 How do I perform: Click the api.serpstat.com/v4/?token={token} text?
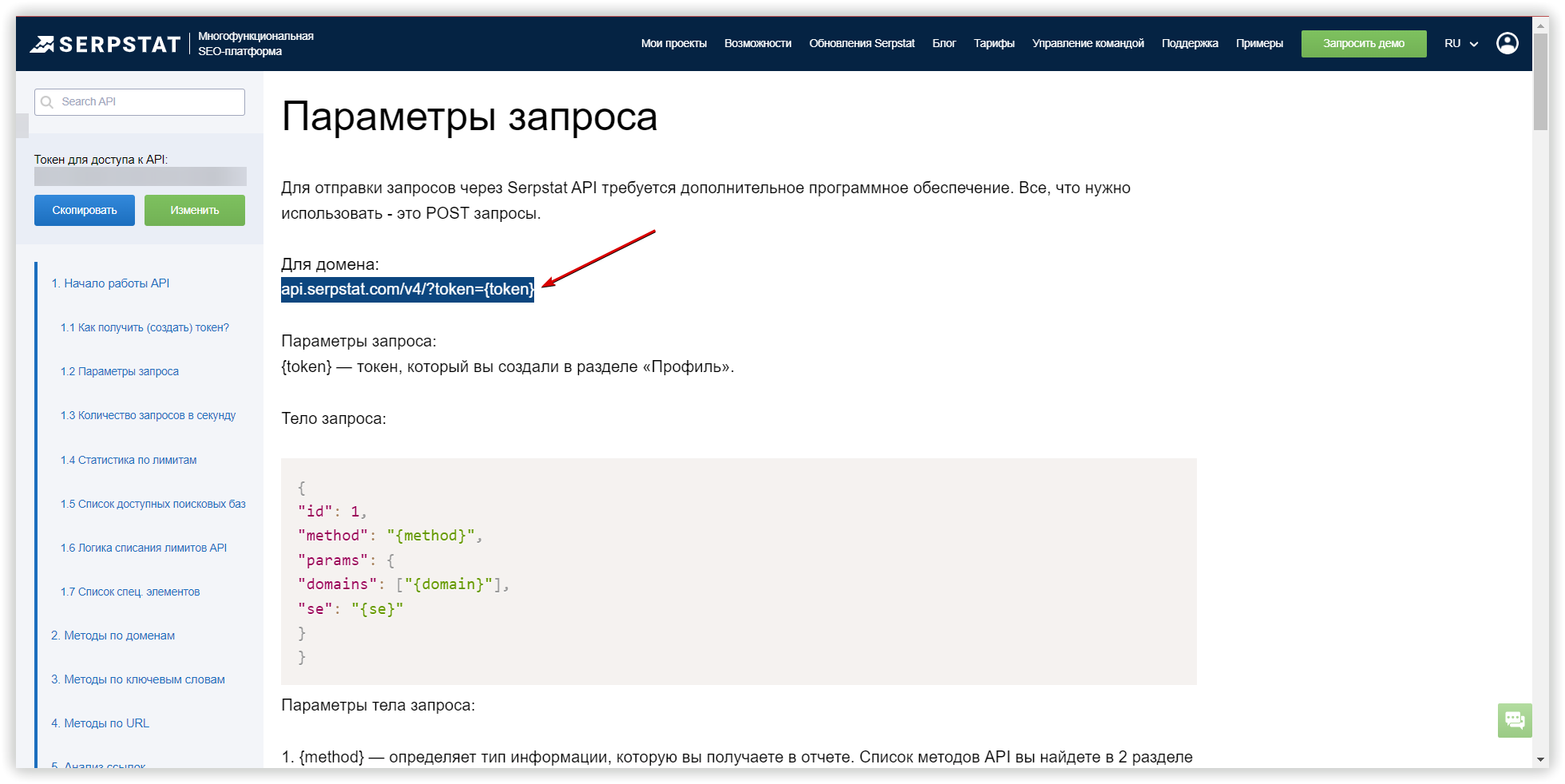point(407,289)
